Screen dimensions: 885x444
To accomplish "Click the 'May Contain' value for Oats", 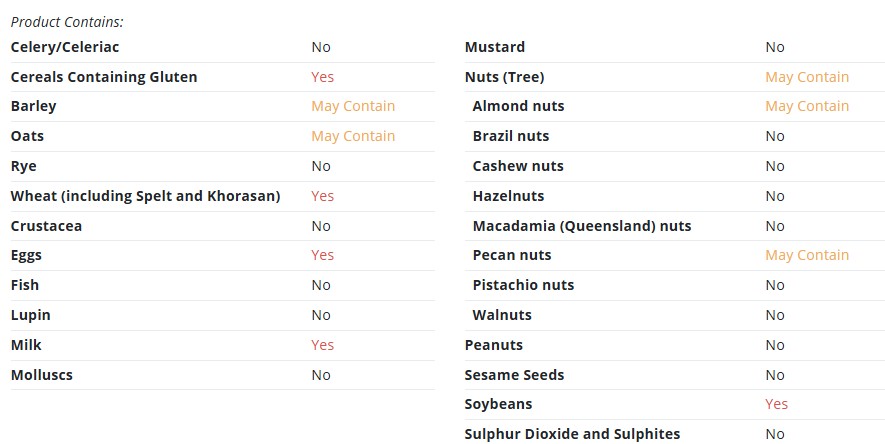I will coord(353,136).
